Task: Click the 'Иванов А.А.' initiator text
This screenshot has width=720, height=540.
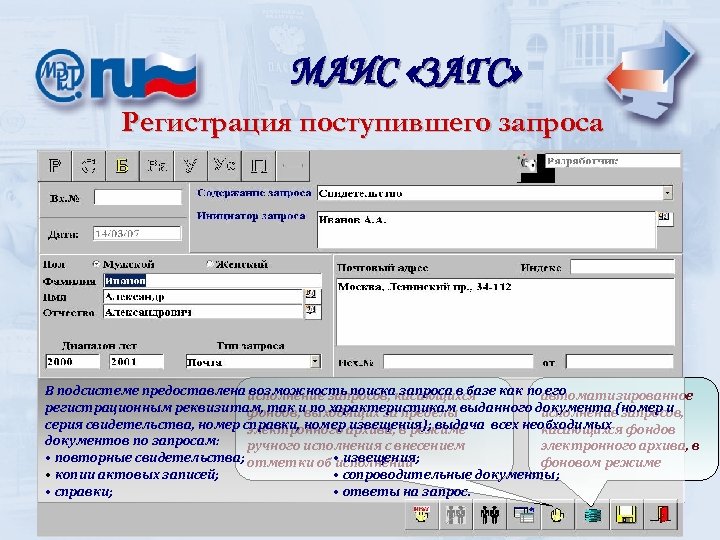Action: (x=352, y=219)
